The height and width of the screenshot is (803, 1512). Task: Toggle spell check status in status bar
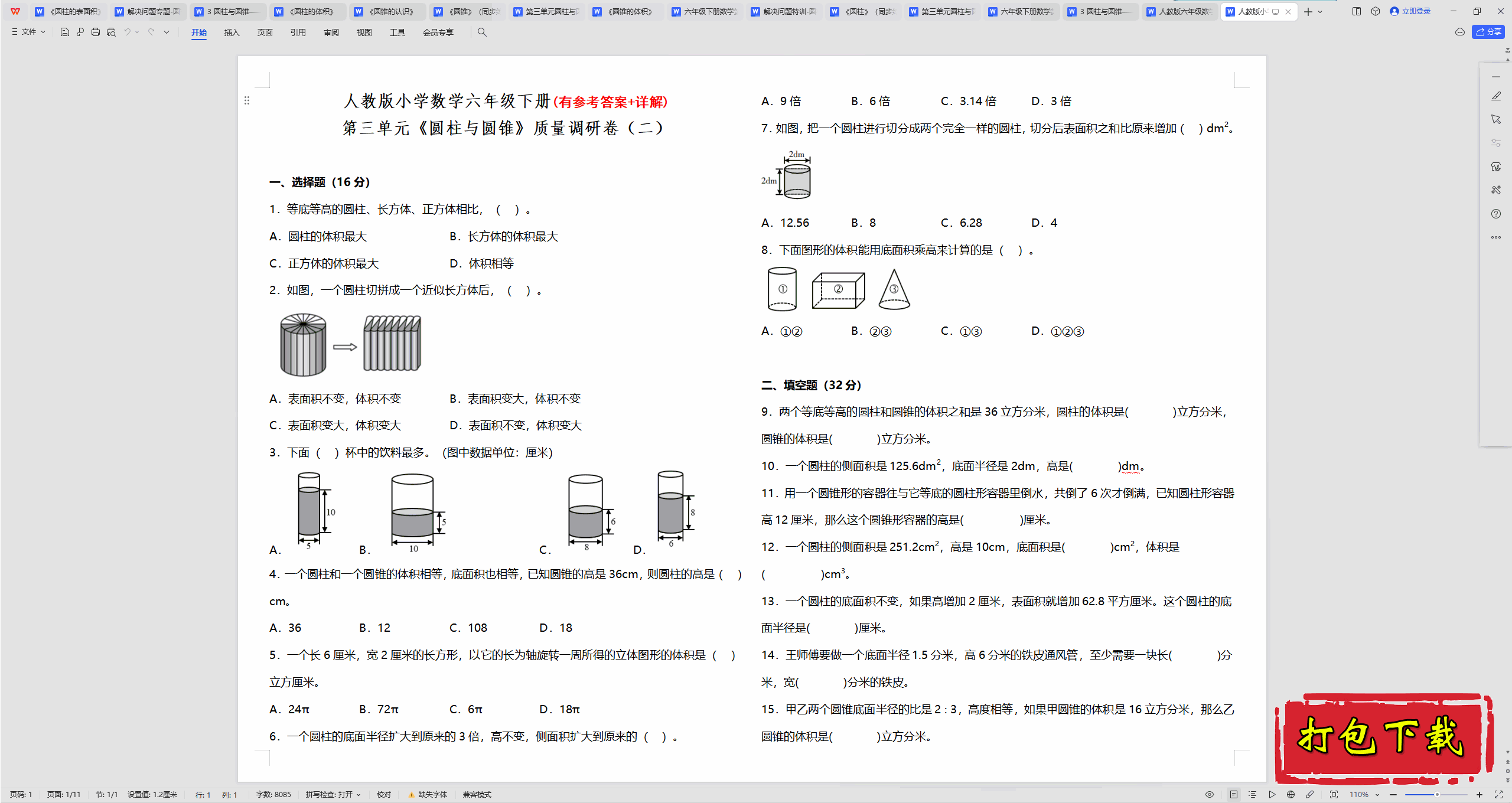coord(333,795)
